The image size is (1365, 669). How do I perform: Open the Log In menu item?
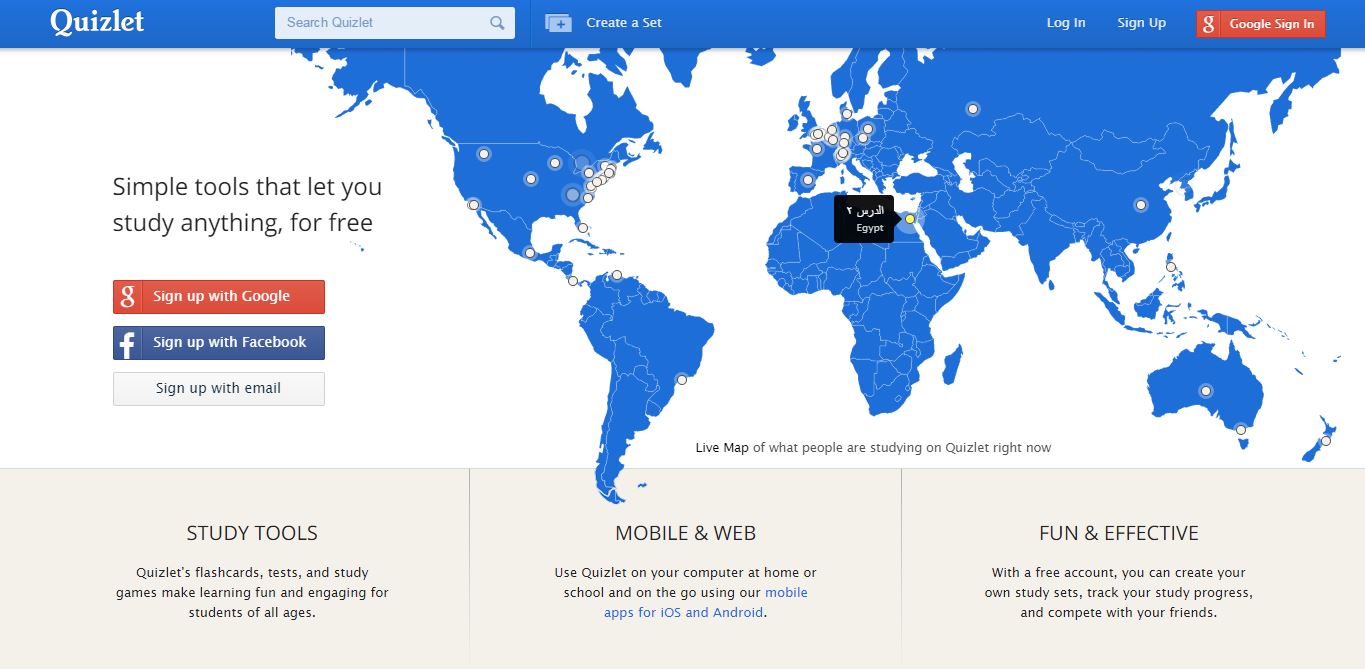(1065, 23)
